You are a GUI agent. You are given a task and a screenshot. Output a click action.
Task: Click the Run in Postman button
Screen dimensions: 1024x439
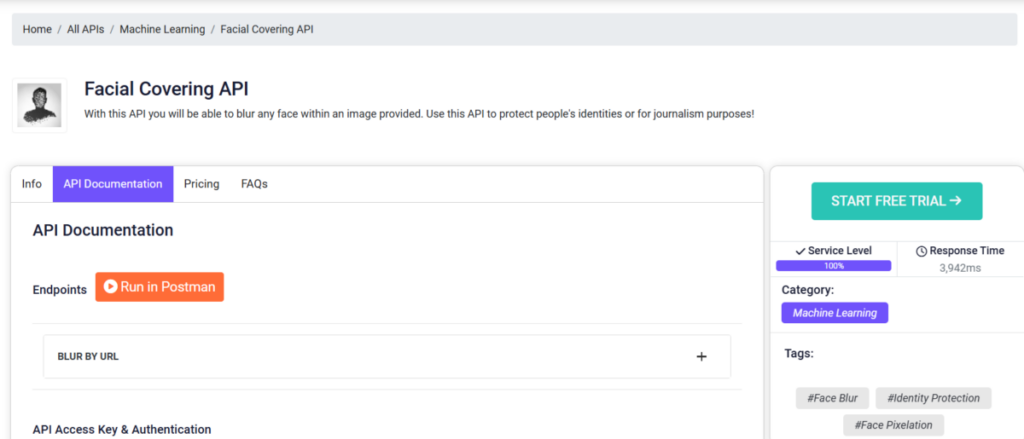click(159, 287)
